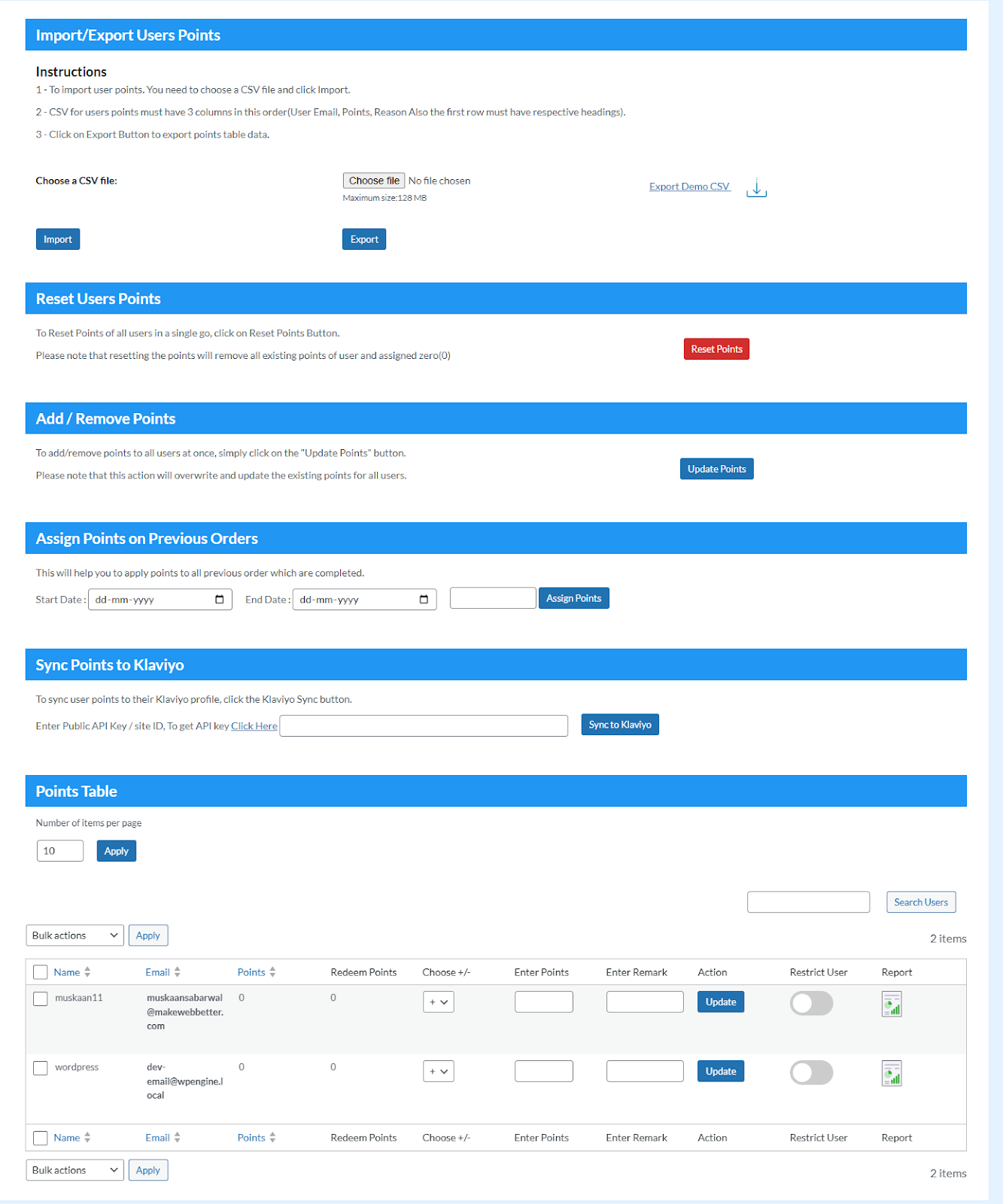
Task: Open the Start Date calendar picker icon
Action: (220, 600)
